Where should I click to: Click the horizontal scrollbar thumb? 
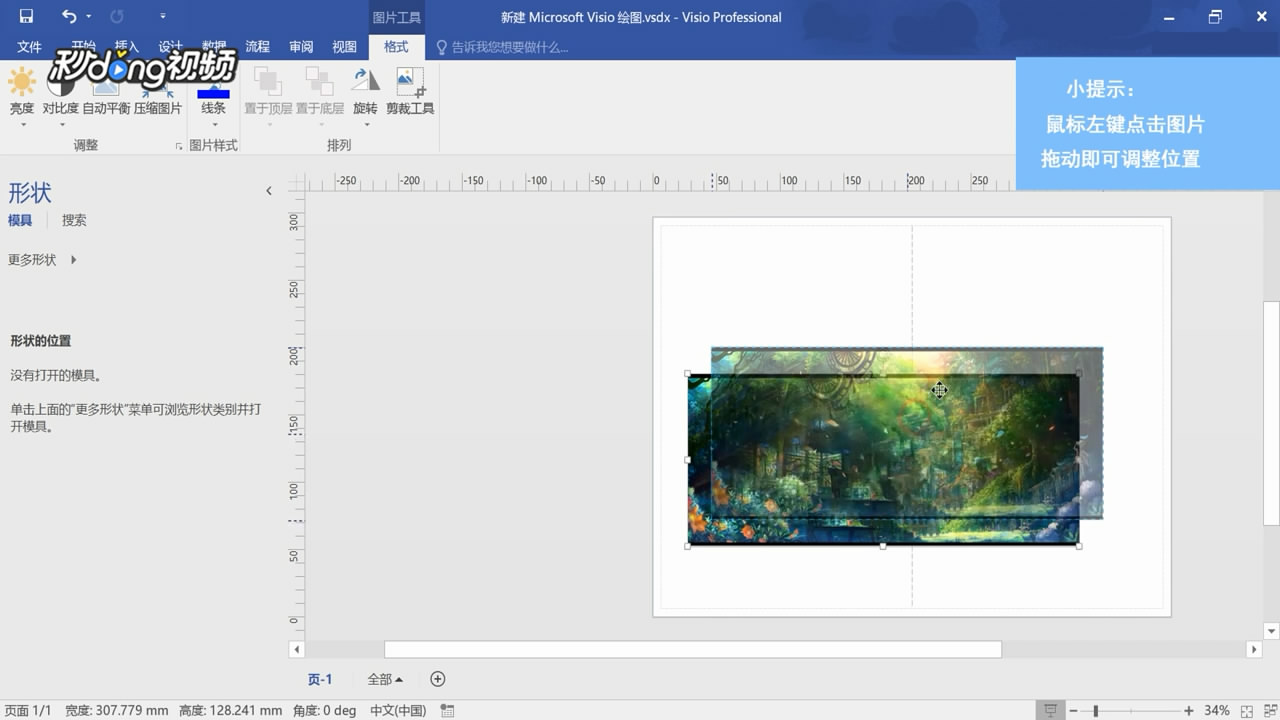coord(693,649)
